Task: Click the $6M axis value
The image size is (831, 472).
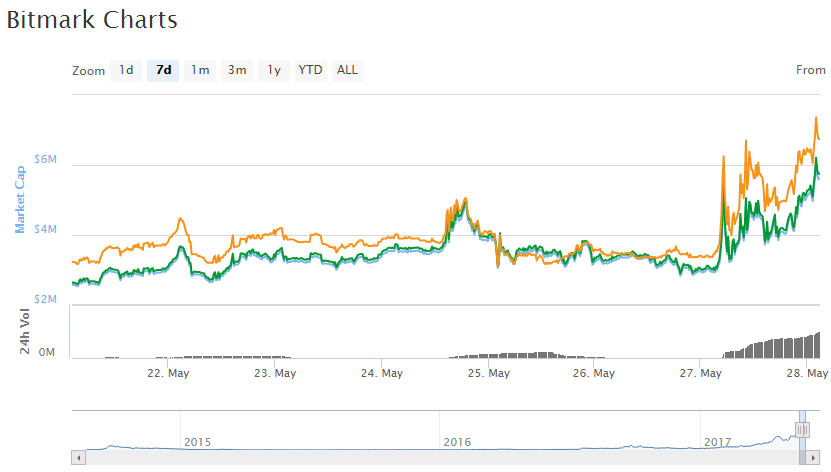Action: tap(46, 159)
